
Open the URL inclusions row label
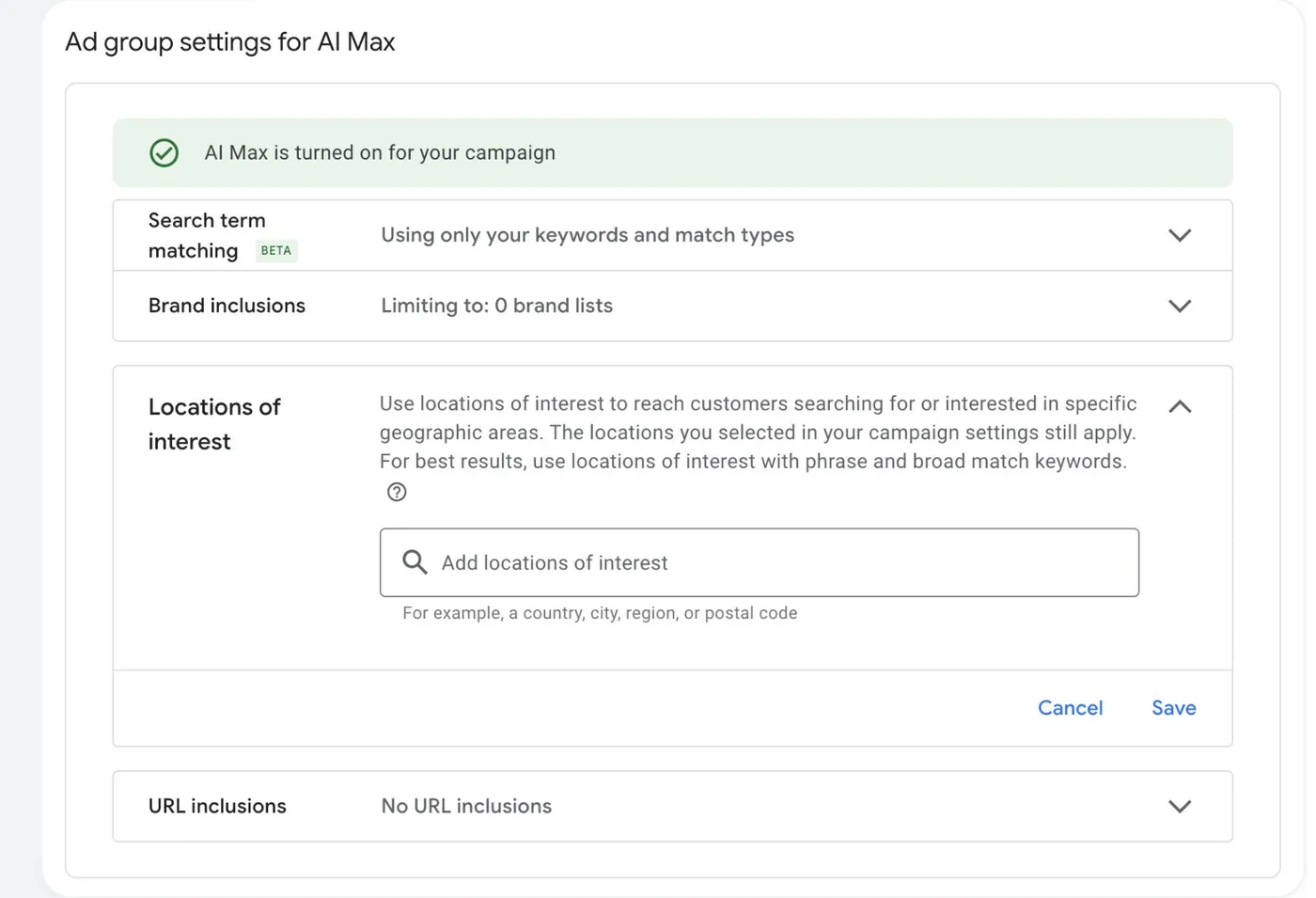point(217,806)
